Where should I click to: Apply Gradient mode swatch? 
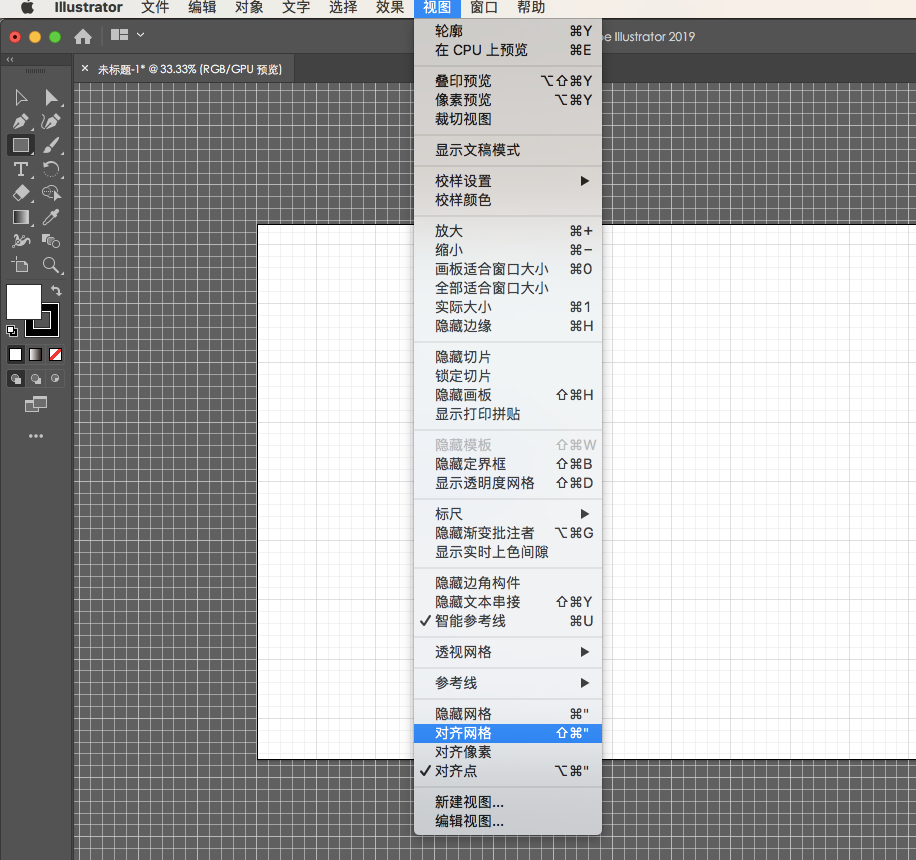pos(36,355)
